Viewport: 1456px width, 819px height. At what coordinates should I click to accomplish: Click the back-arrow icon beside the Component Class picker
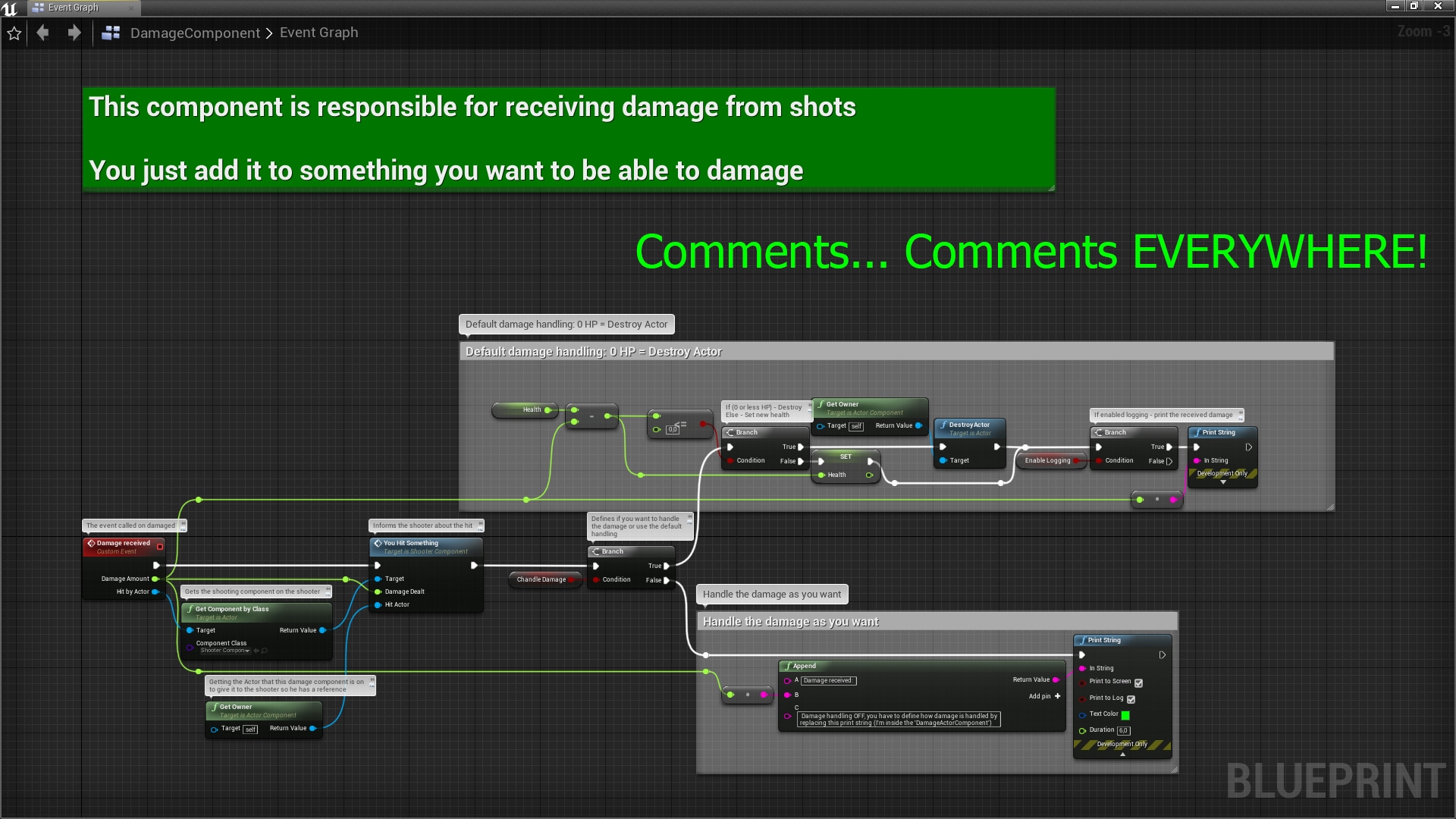click(256, 651)
